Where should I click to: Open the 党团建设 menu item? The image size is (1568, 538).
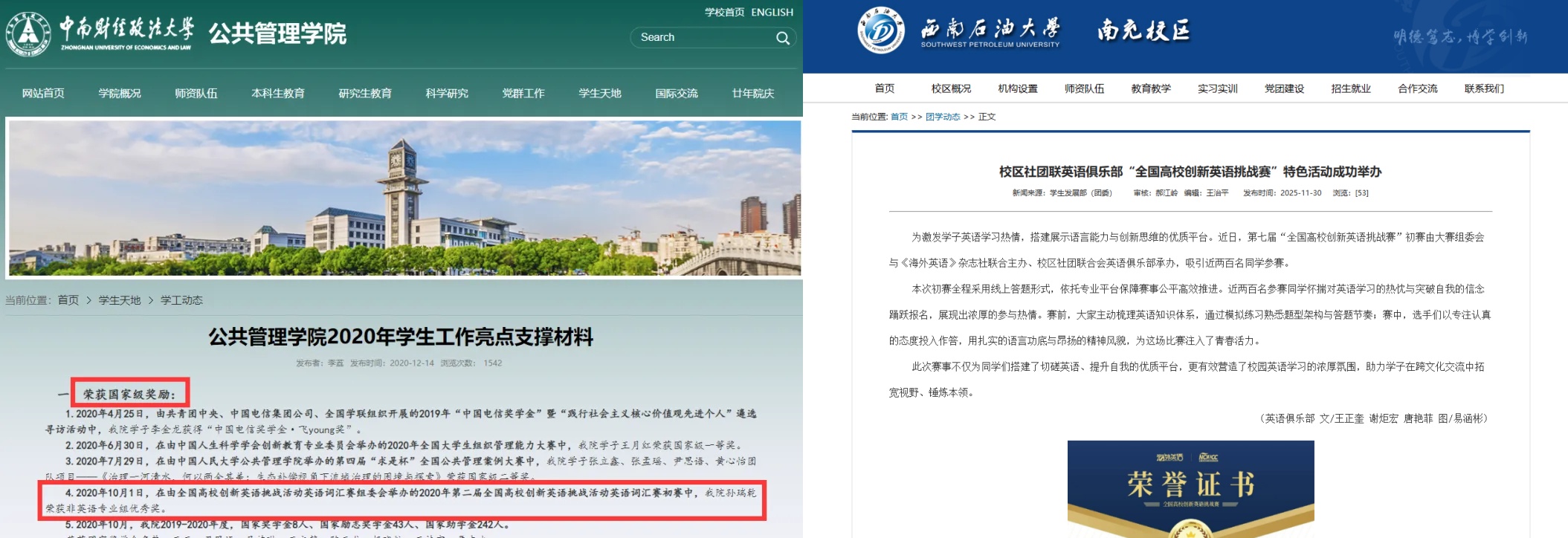click(1285, 88)
